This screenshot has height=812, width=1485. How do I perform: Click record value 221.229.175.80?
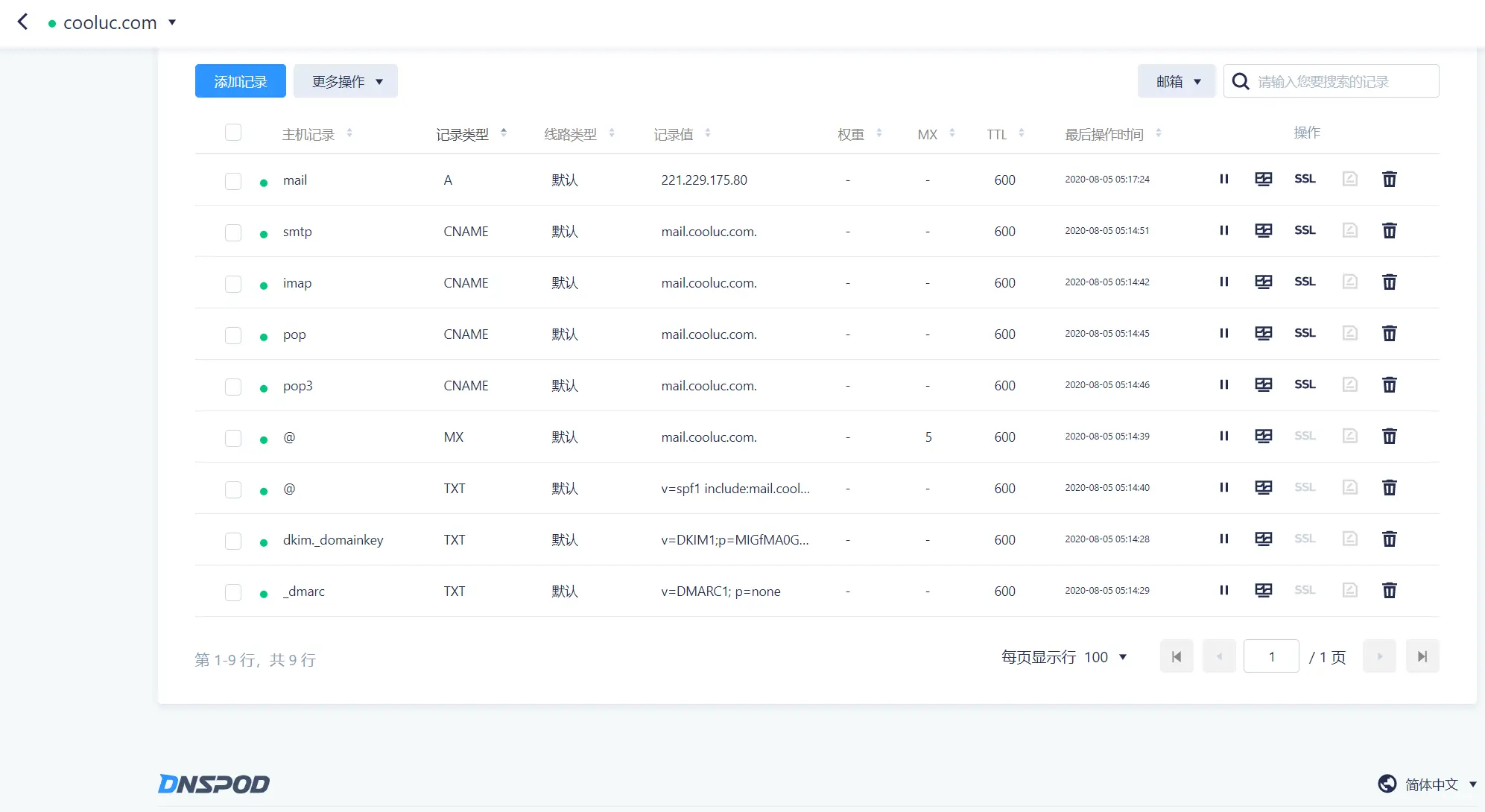point(704,180)
